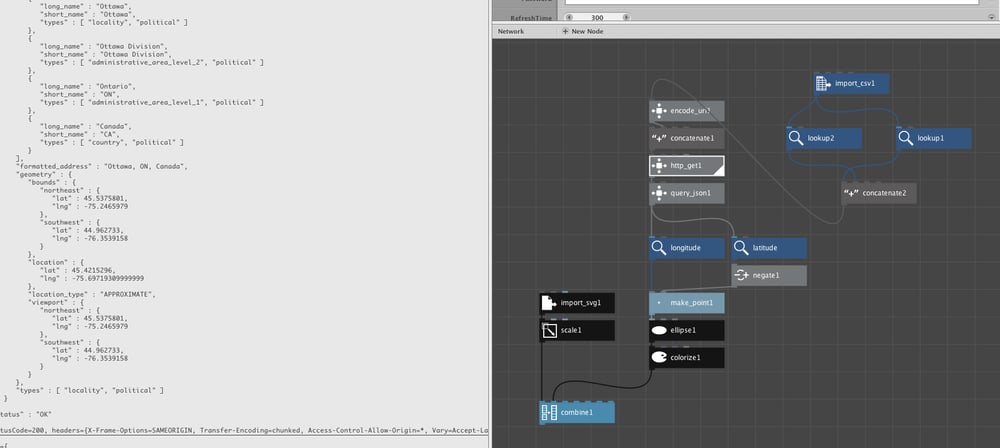Select the lookup1 node
This screenshot has height=448, width=1000.
tap(934, 138)
